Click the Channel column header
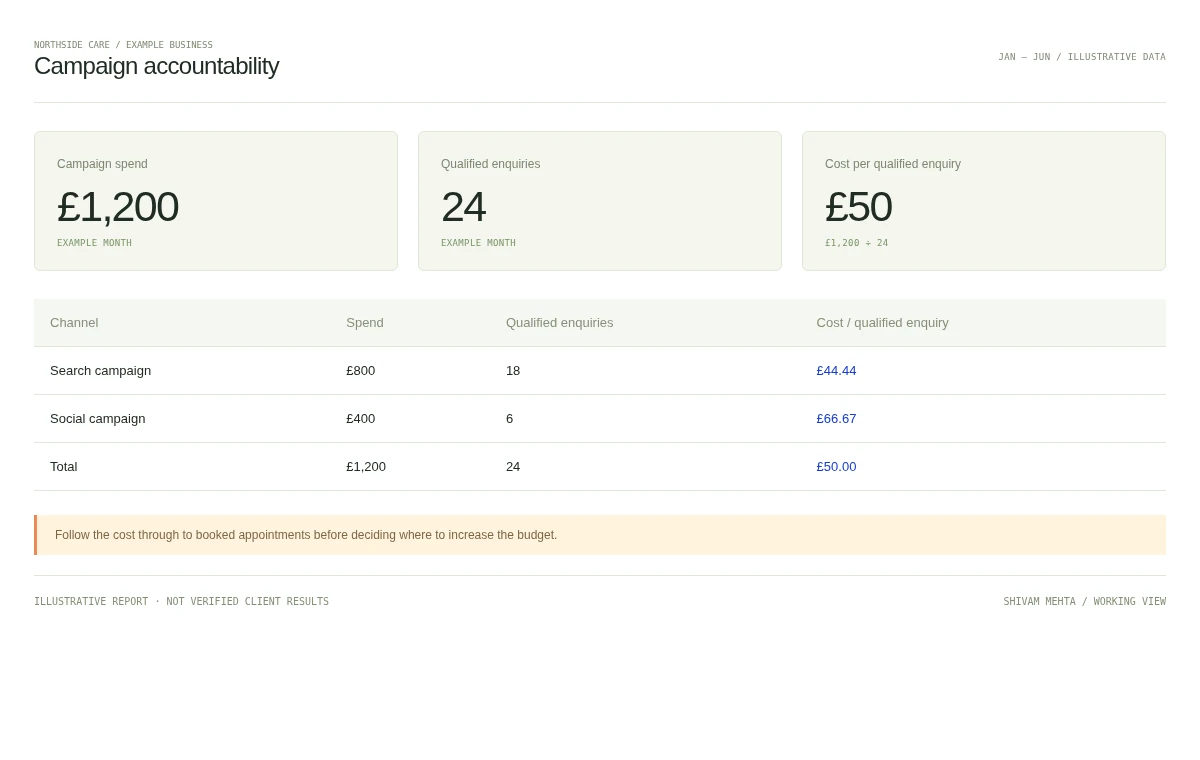 click(x=74, y=323)
